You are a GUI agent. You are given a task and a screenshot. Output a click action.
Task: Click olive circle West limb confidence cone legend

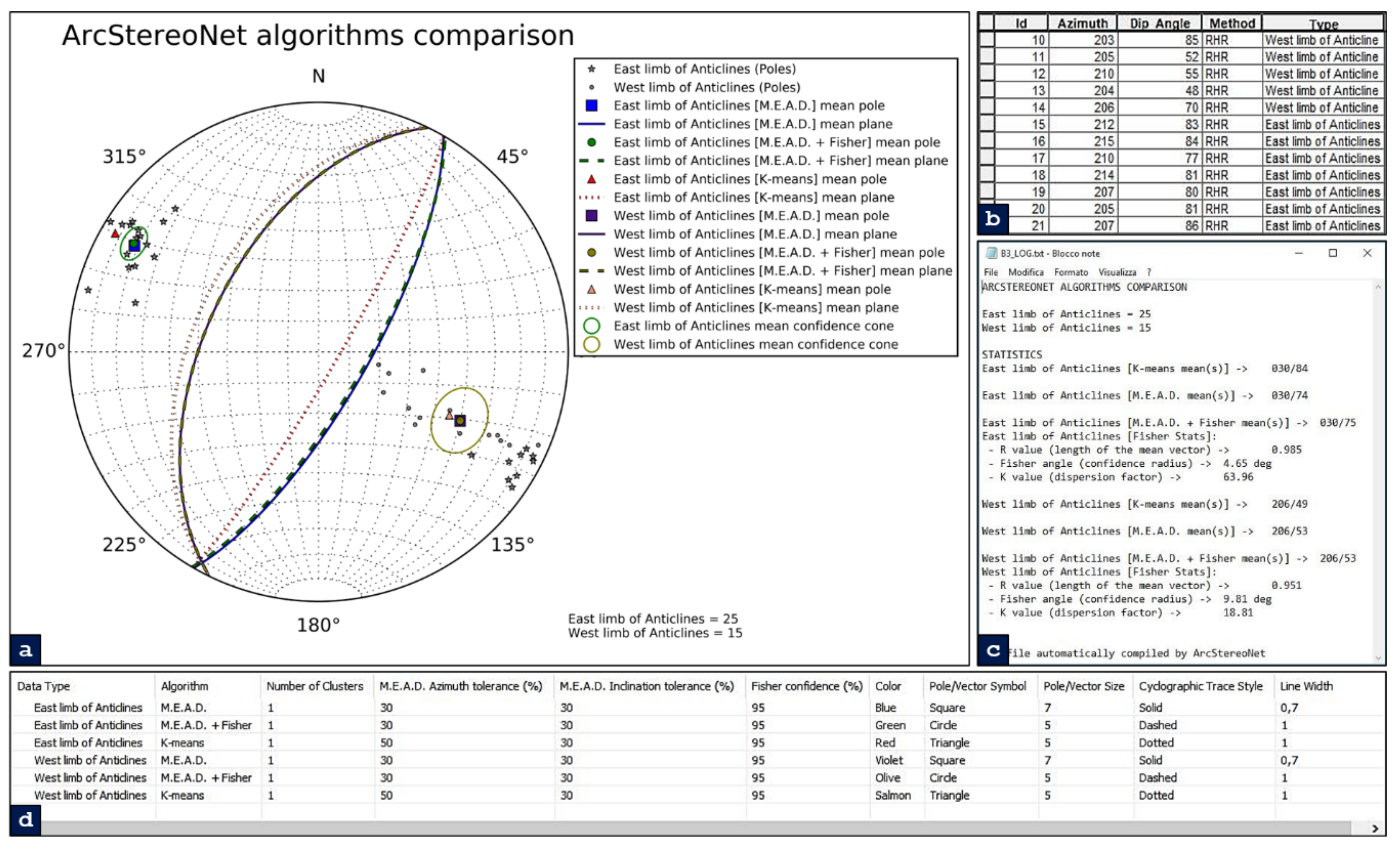click(x=591, y=344)
